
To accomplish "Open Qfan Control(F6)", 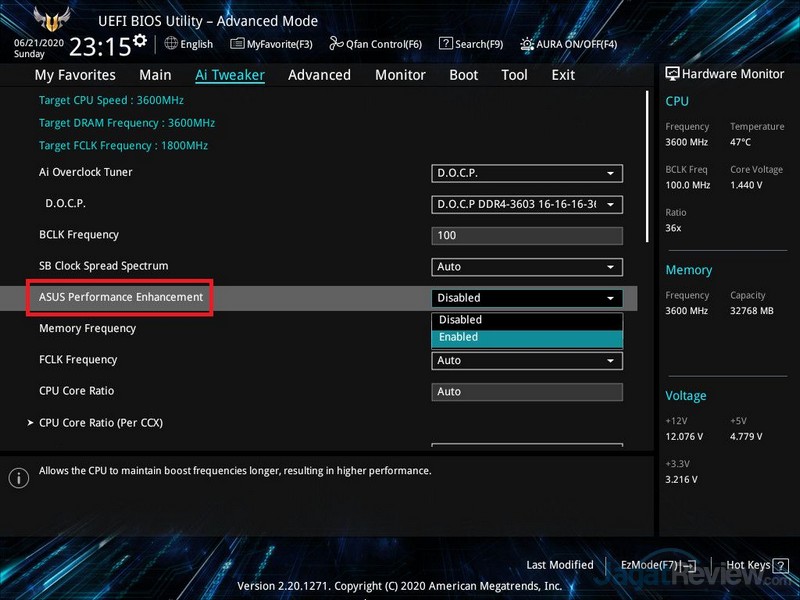I will (x=375, y=44).
